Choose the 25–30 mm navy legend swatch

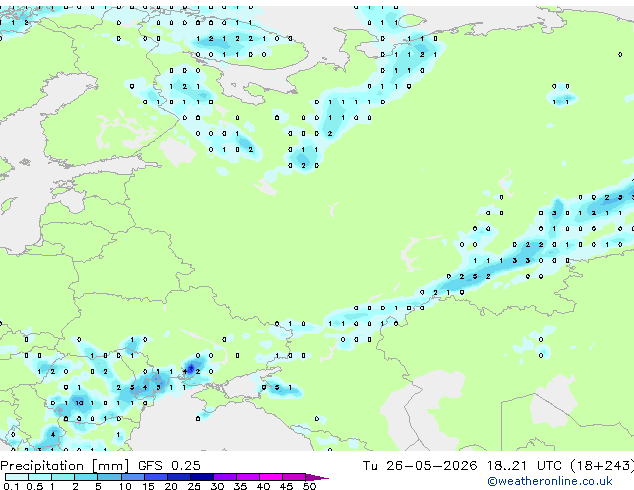(201, 477)
